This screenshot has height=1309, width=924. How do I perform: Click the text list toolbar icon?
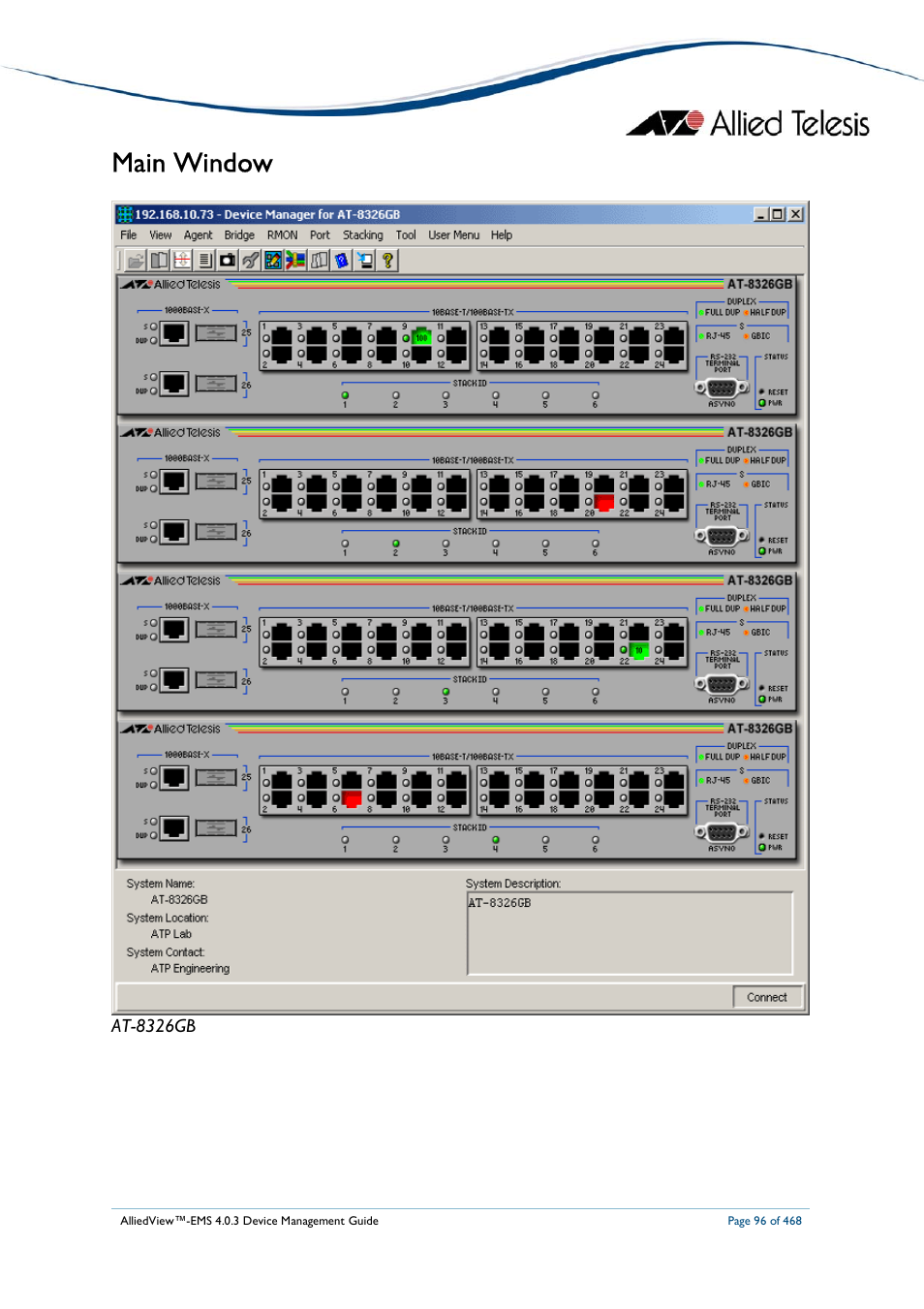click(204, 261)
